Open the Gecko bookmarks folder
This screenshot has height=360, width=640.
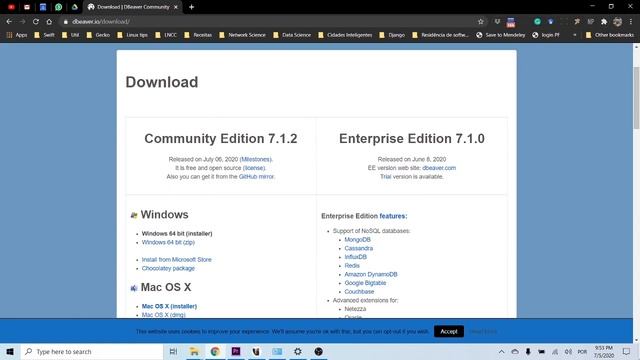(98, 35)
